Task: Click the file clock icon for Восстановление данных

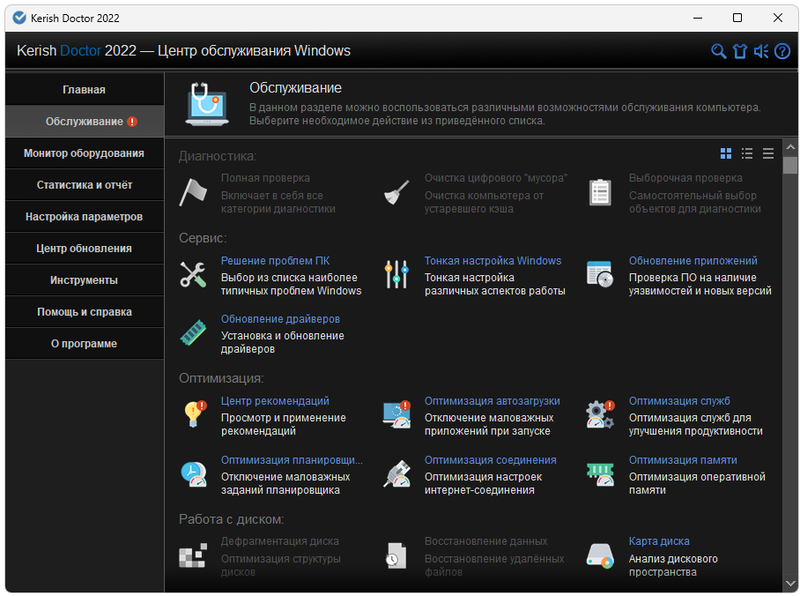Action: tap(396, 555)
